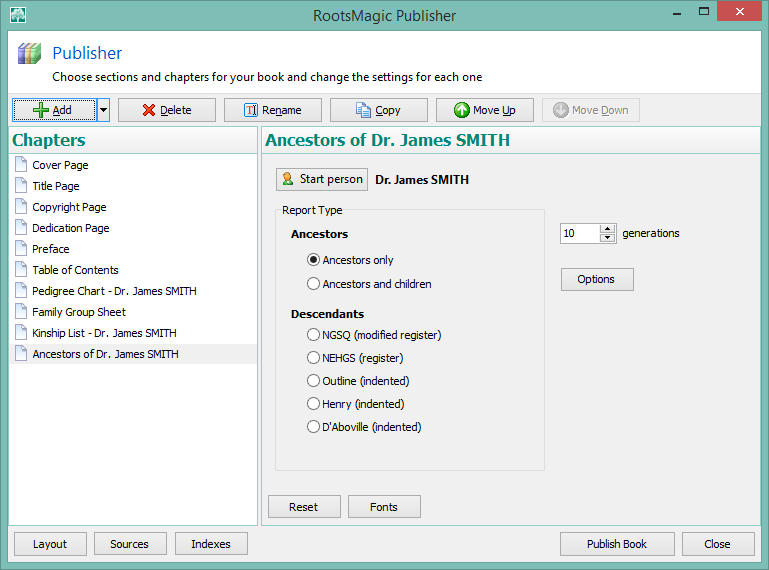Screen dimensions: 769x570
Task: Select Preface chapter
Action: (x=133, y=249)
